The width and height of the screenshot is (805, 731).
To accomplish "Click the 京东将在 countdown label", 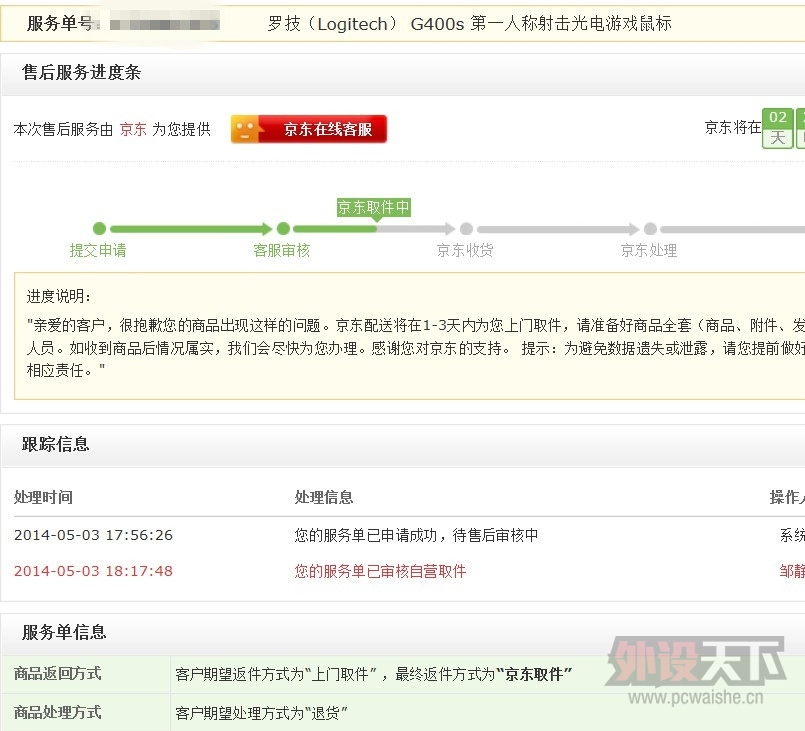I will 733,127.
